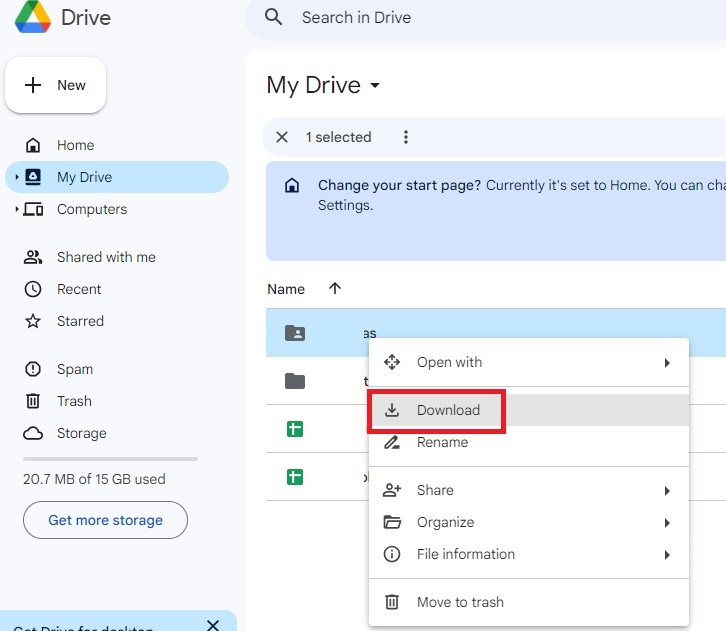The image size is (726, 631).
Task: Click the Download arrow icon
Action: coord(392,410)
